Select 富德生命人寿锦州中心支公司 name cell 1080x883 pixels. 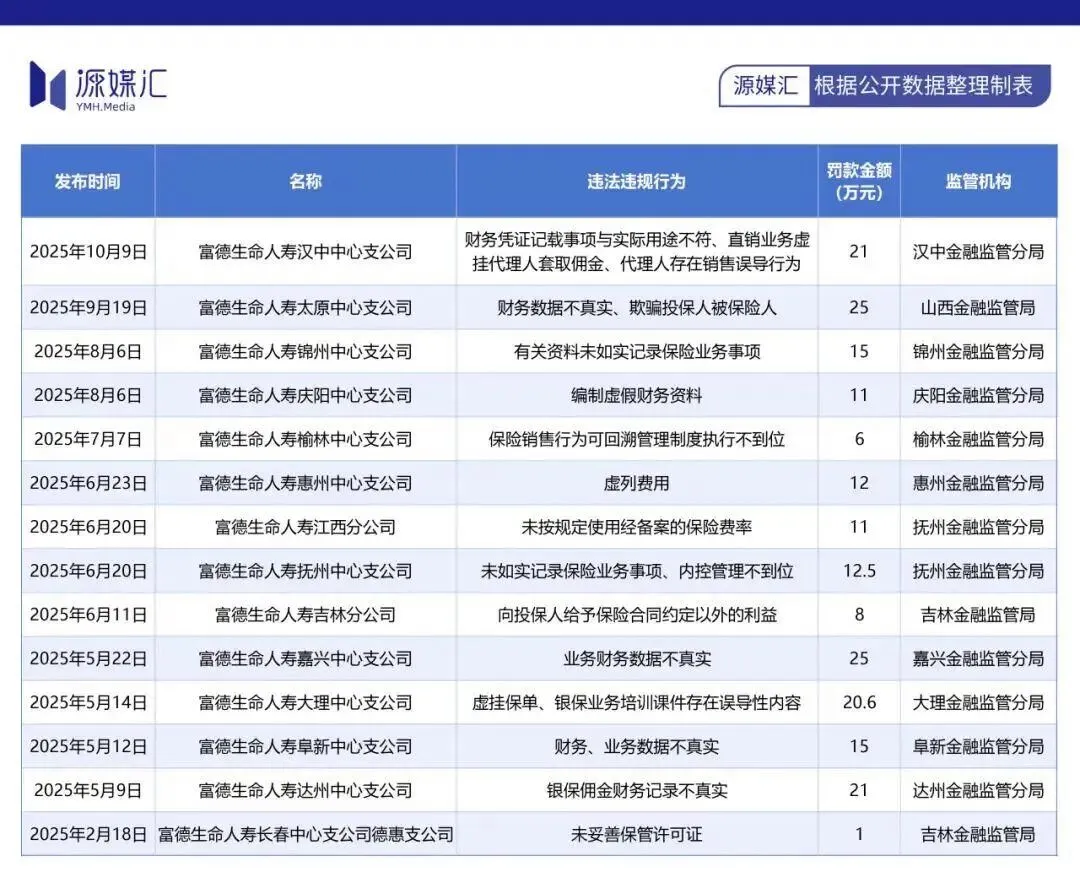(x=306, y=351)
